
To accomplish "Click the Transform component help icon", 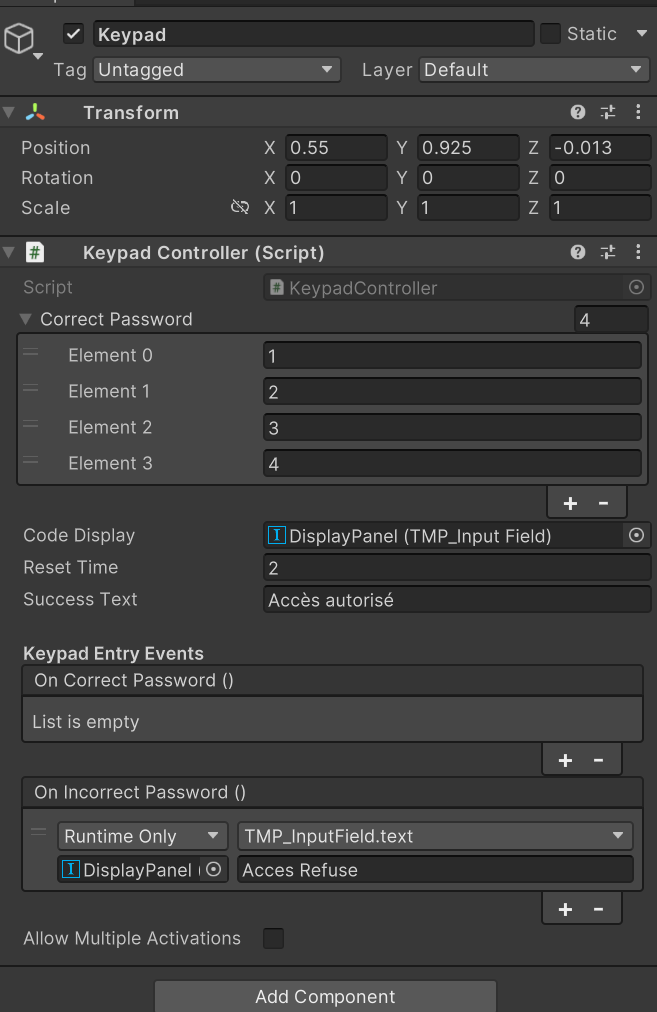I will point(578,113).
